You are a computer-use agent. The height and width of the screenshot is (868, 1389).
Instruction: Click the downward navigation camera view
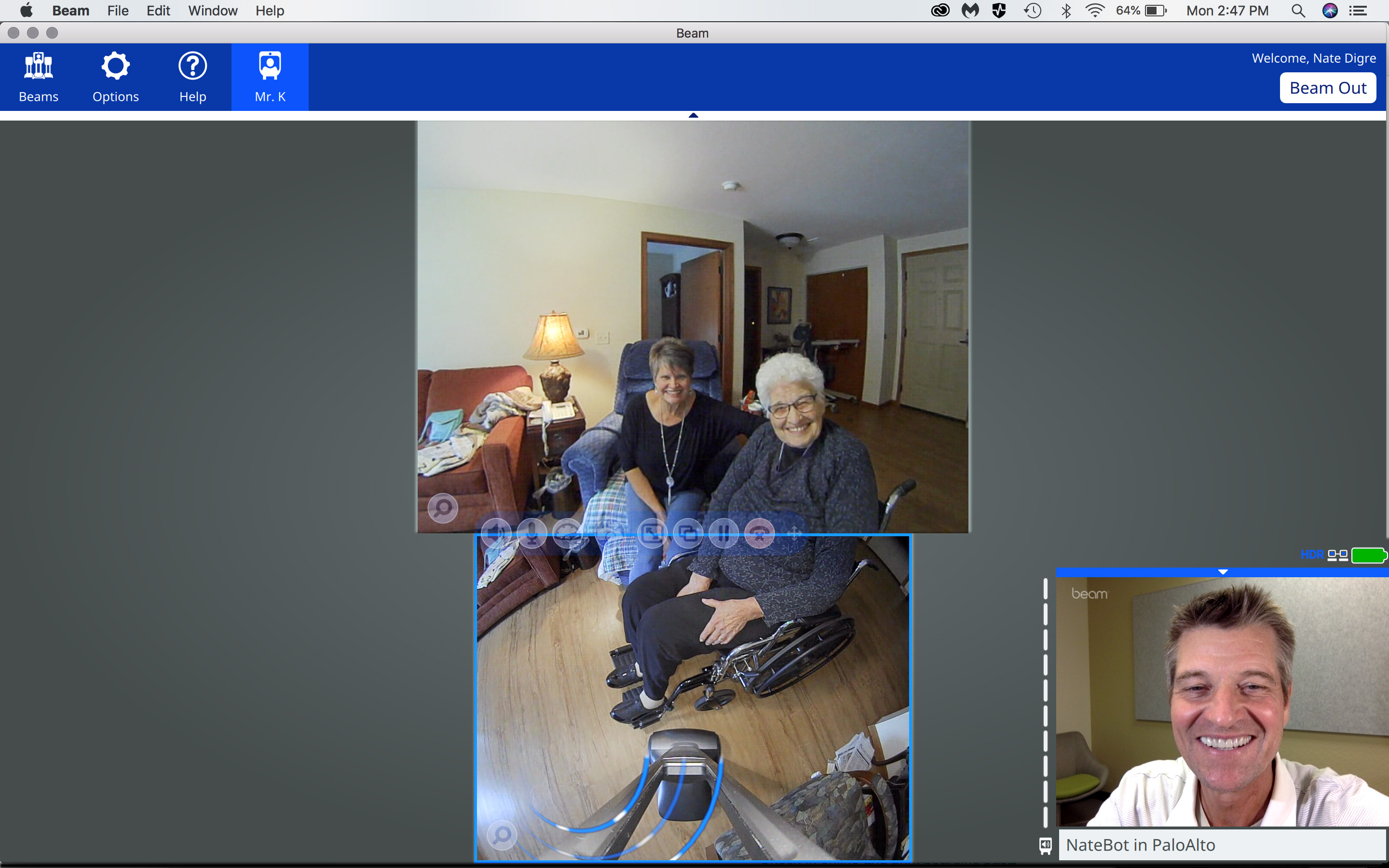click(693, 698)
